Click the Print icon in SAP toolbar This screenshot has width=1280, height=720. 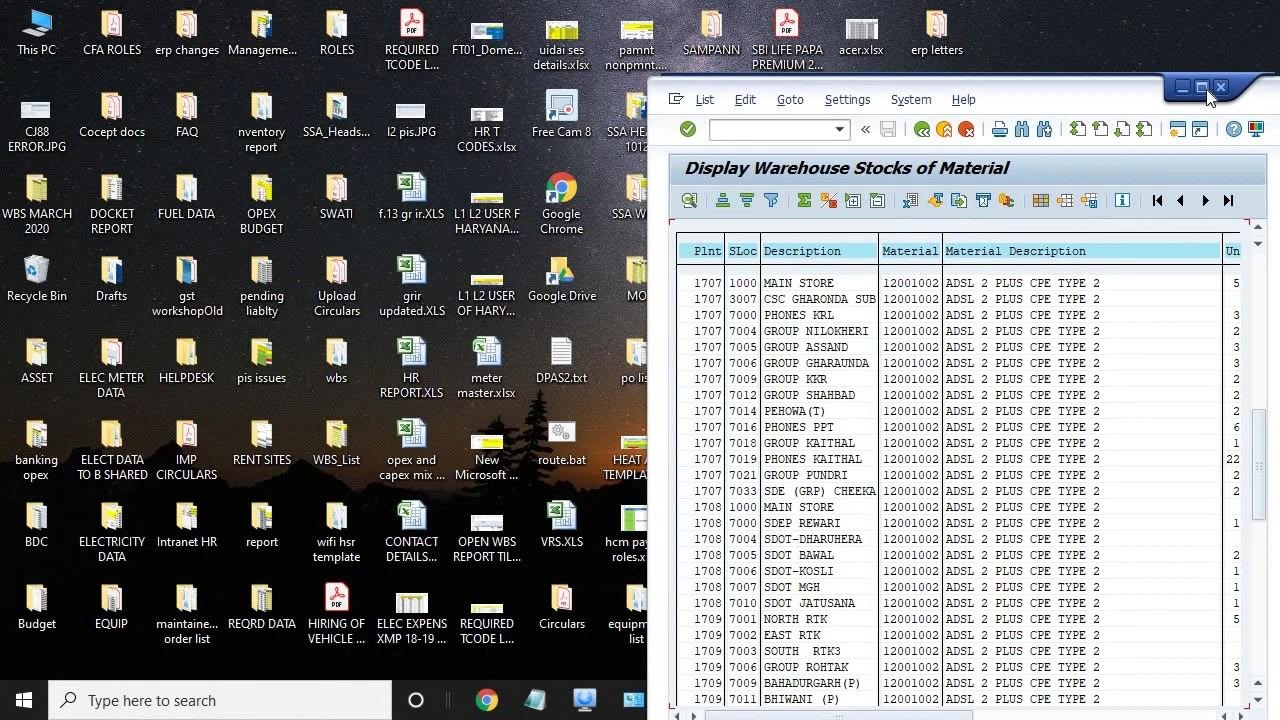point(1000,129)
